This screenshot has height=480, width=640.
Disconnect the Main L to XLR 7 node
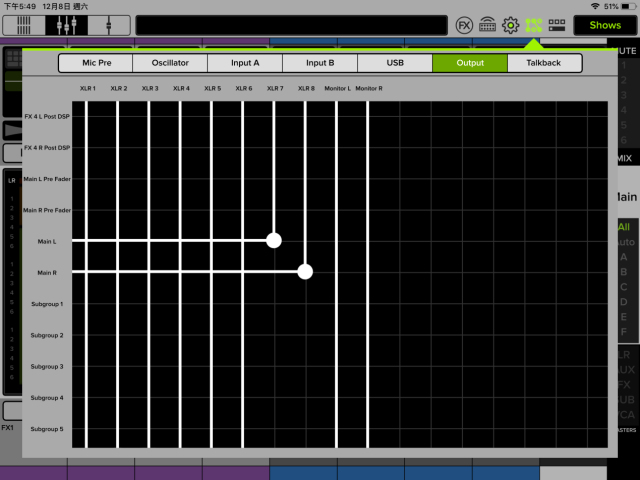tap(274, 240)
